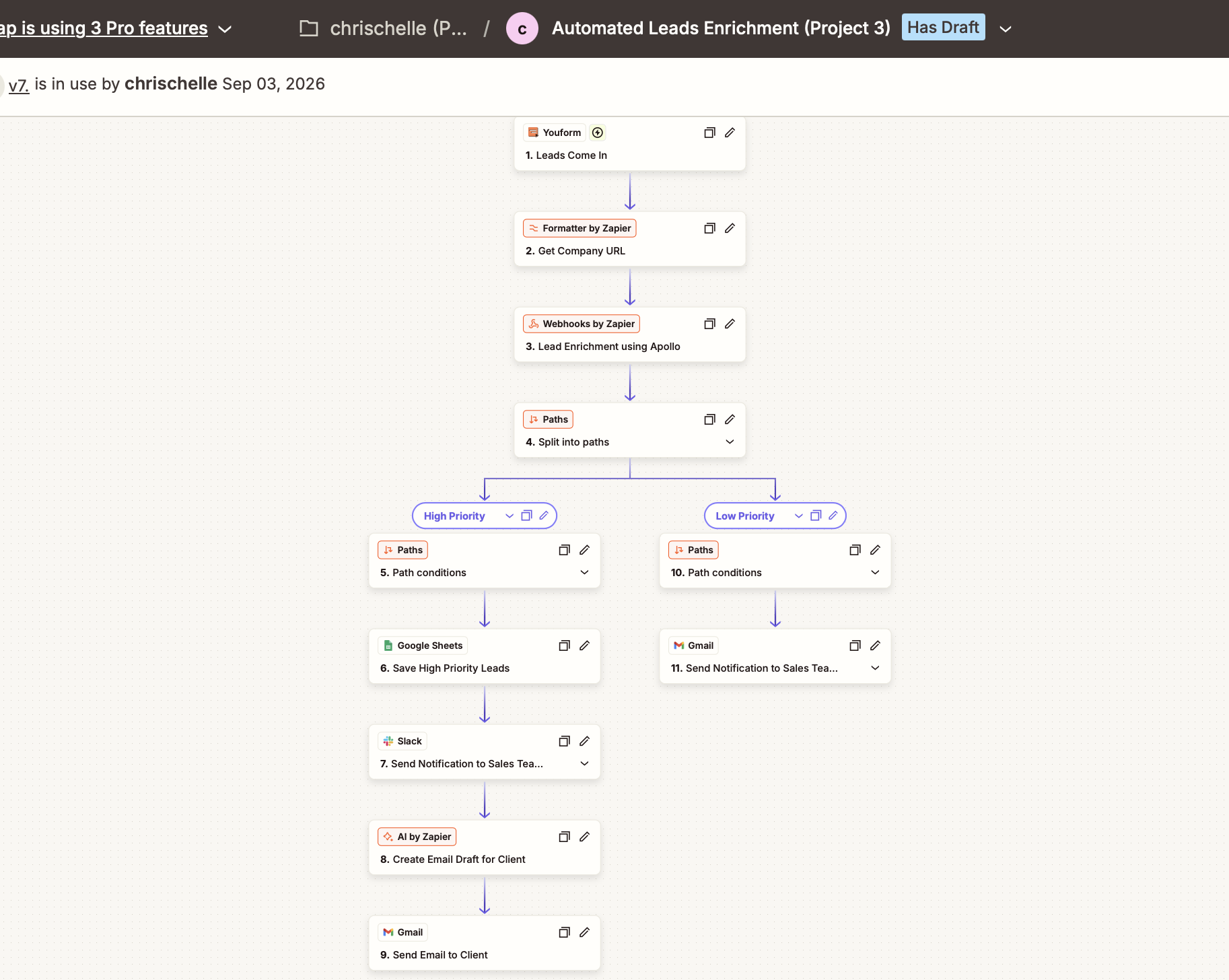
Task: Expand the Pro features chevron
Action: pos(225,29)
